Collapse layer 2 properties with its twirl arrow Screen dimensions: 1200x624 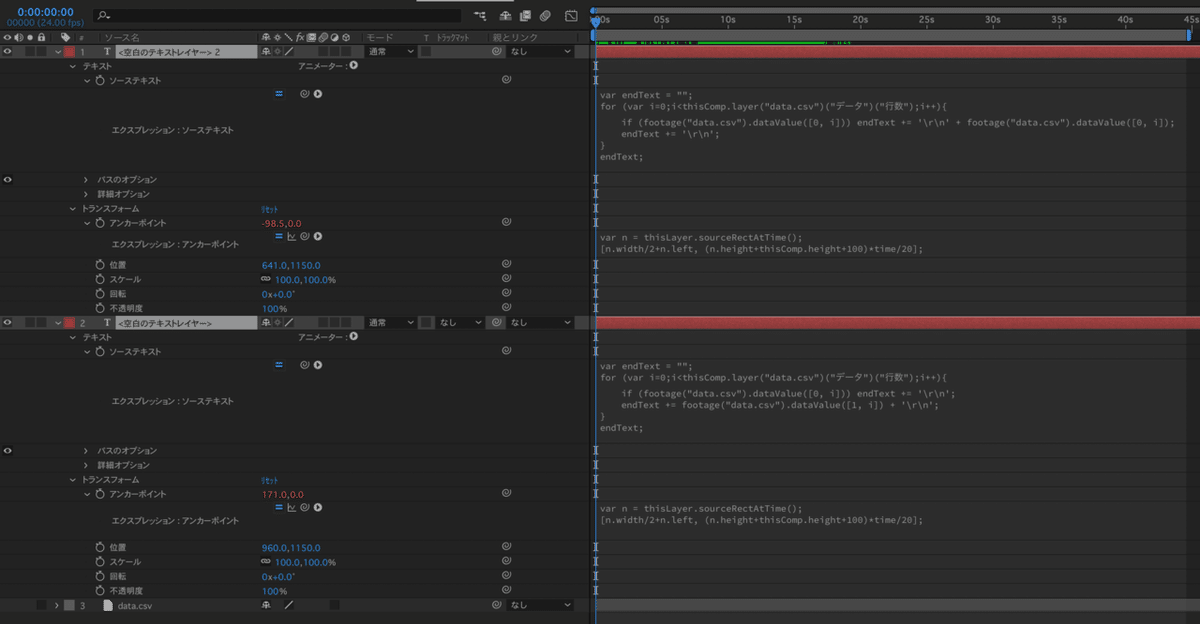pos(58,323)
